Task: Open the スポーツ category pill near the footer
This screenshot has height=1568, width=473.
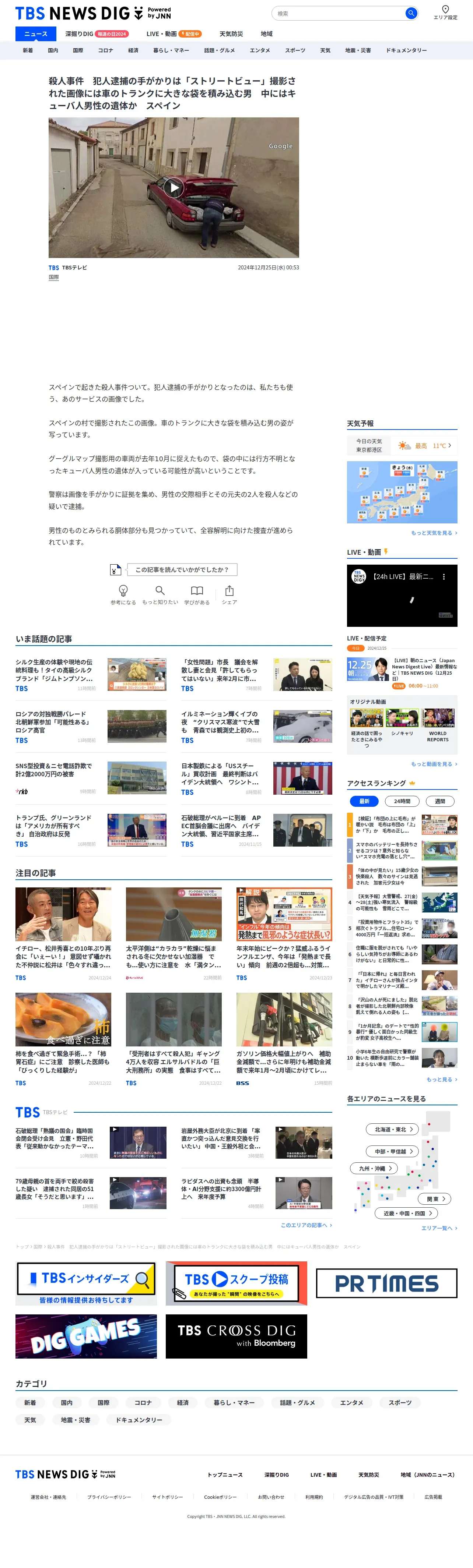Action: pyautogui.click(x=400, y=1402)
